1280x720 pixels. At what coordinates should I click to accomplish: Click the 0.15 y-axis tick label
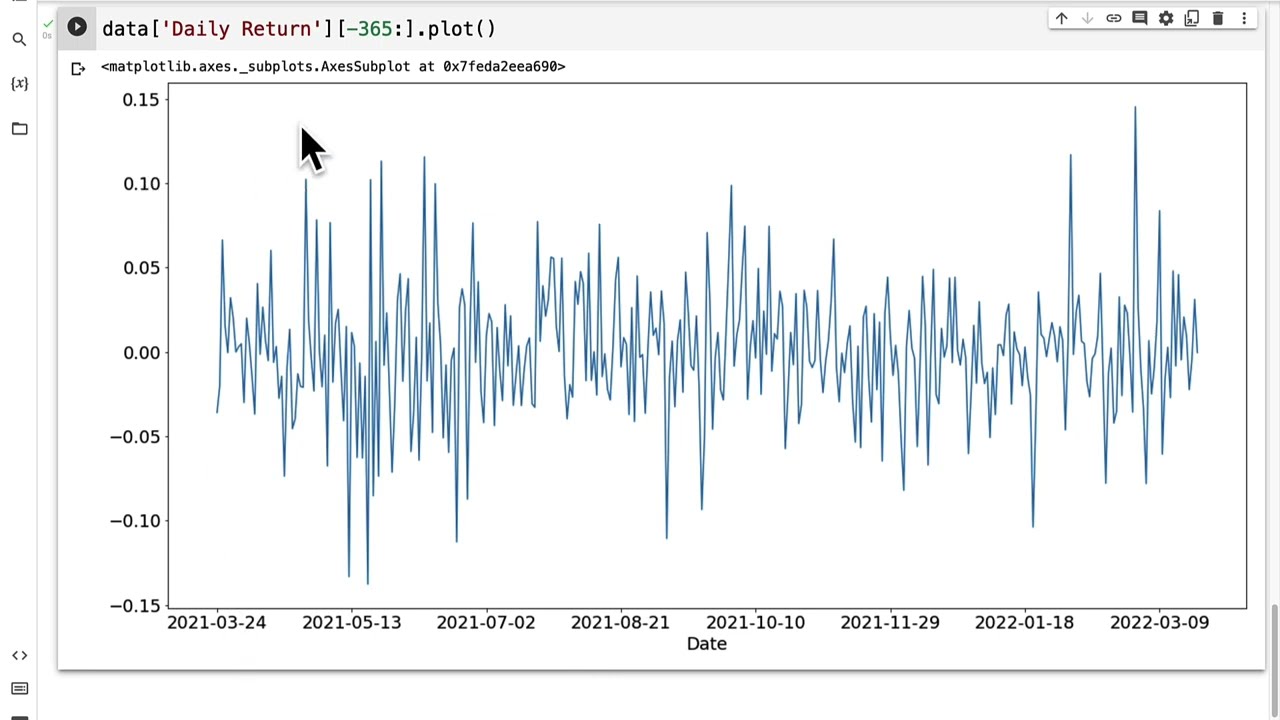click(x=140, y=99)
